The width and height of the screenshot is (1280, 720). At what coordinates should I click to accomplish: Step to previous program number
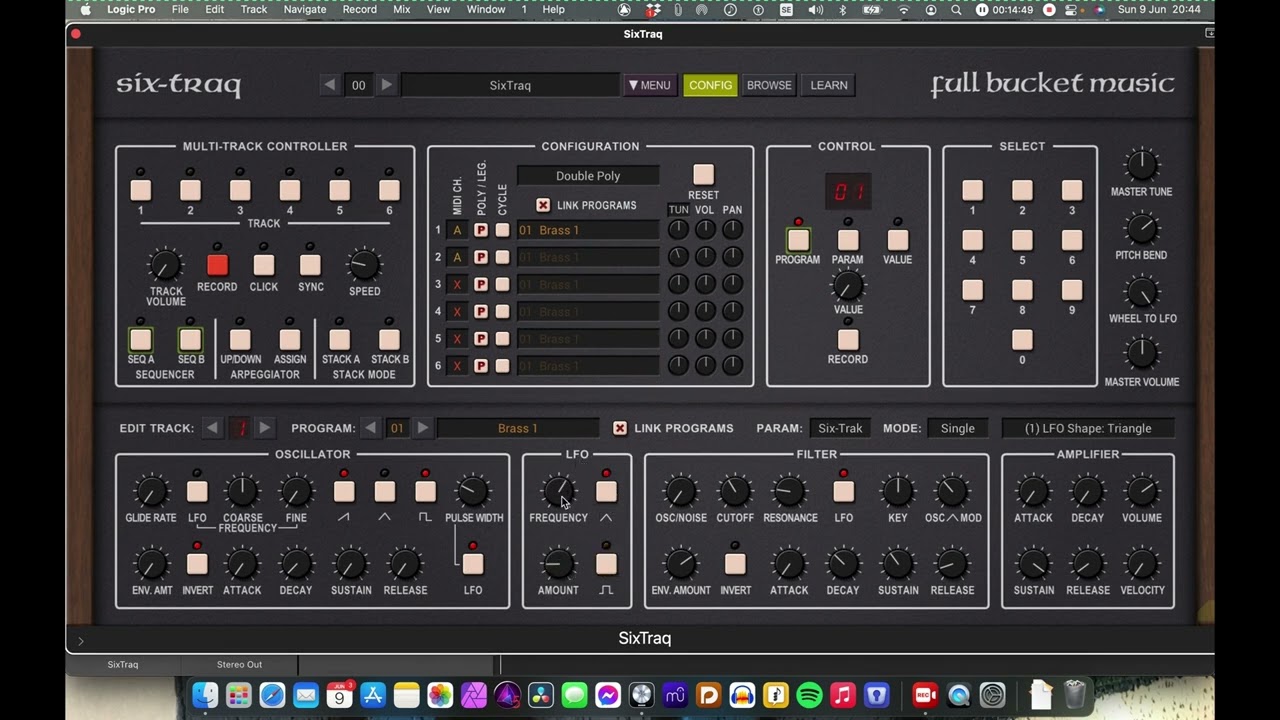point(370,428)
